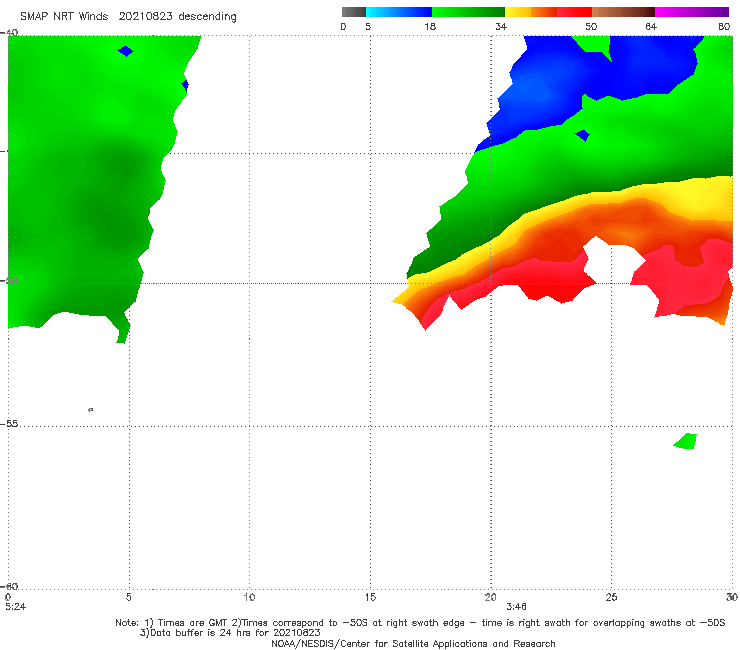Click the longitude axis label '25'
740x650 pixels.
pos(611,597)
